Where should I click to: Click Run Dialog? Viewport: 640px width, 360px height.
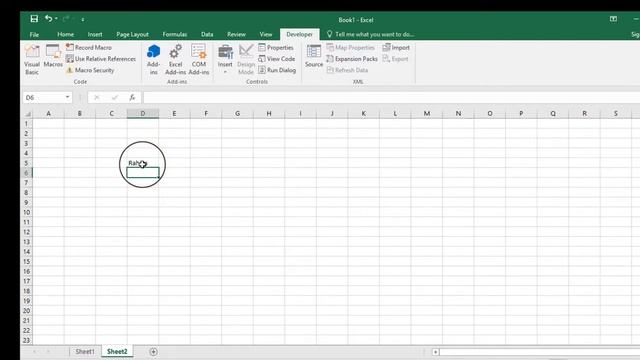coord(277,70)
